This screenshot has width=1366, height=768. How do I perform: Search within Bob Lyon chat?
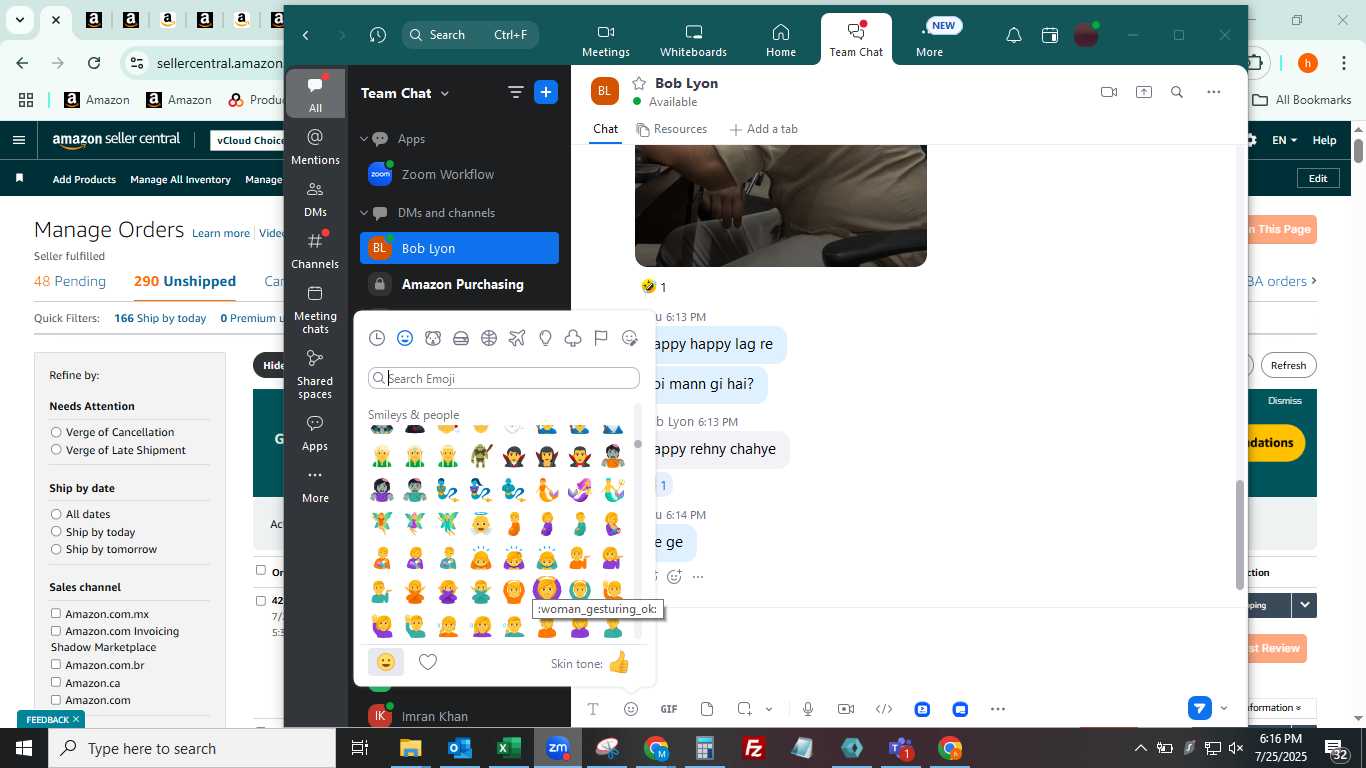(x=1177, y=92)
